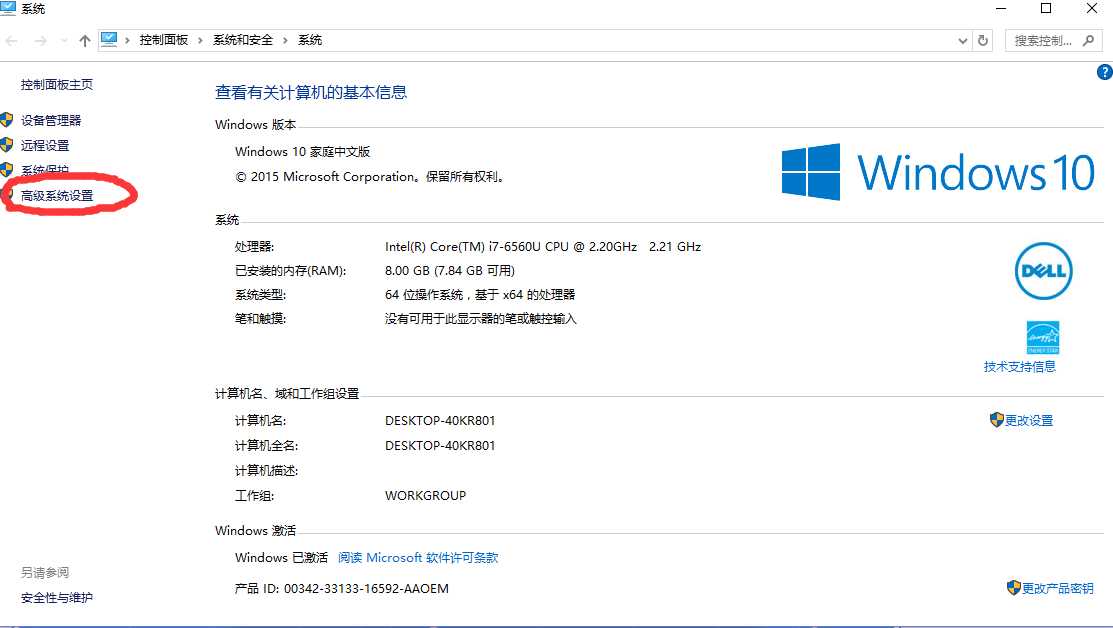The image size is (1113, 628).
Task: Click the Windows 10 家庭中文版 edition text
Action: [302, 151]
